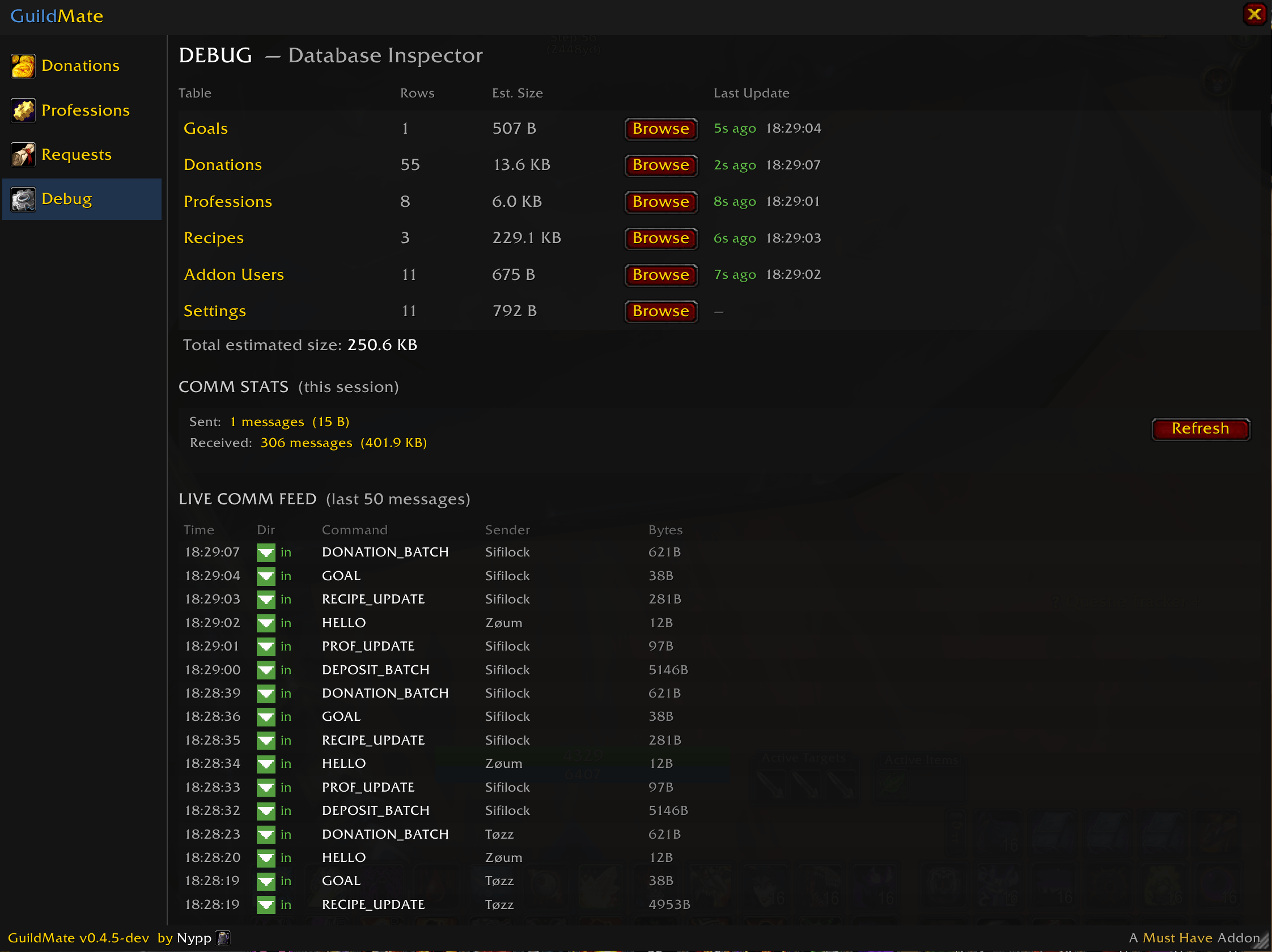The image size is (1272, 952).
Task: Click sender Zøum on the 18:28:20 row
Action: coord(504,858)
